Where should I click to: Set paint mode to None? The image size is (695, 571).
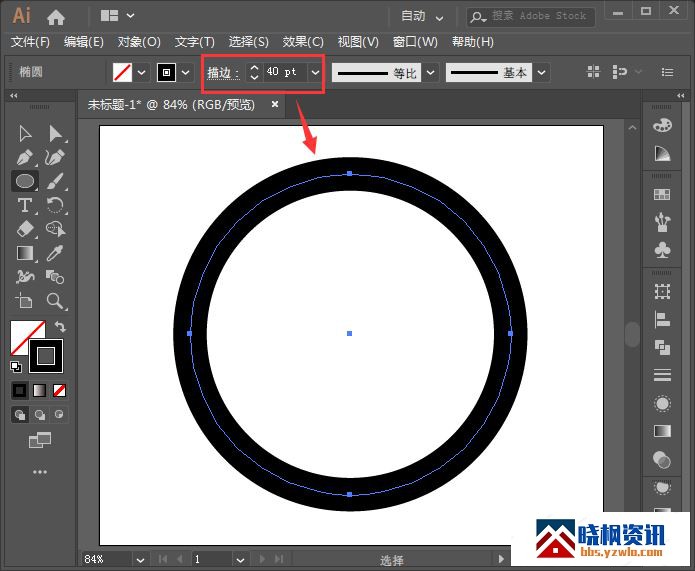(59, 391)
